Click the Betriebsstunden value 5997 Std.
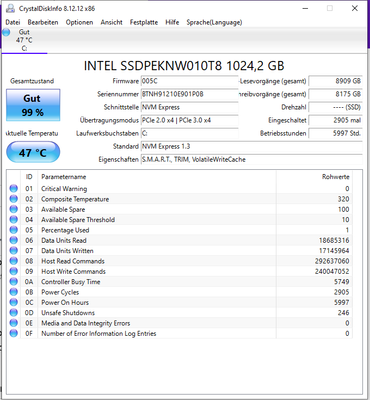The height and width of the screenshot is (400, 370). [336, 133]
